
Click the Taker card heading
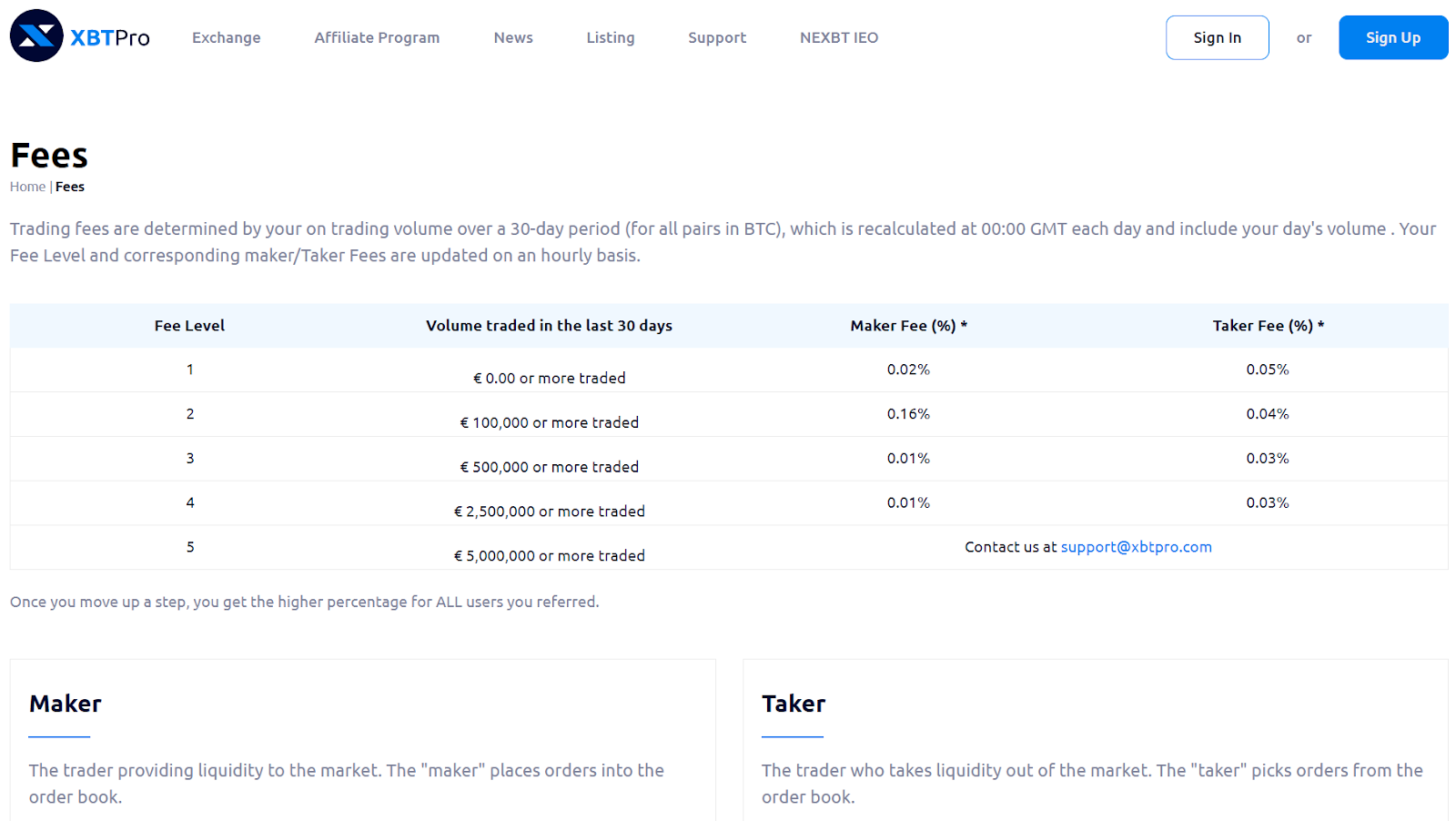pyautogui.click(x=794, y=704)
